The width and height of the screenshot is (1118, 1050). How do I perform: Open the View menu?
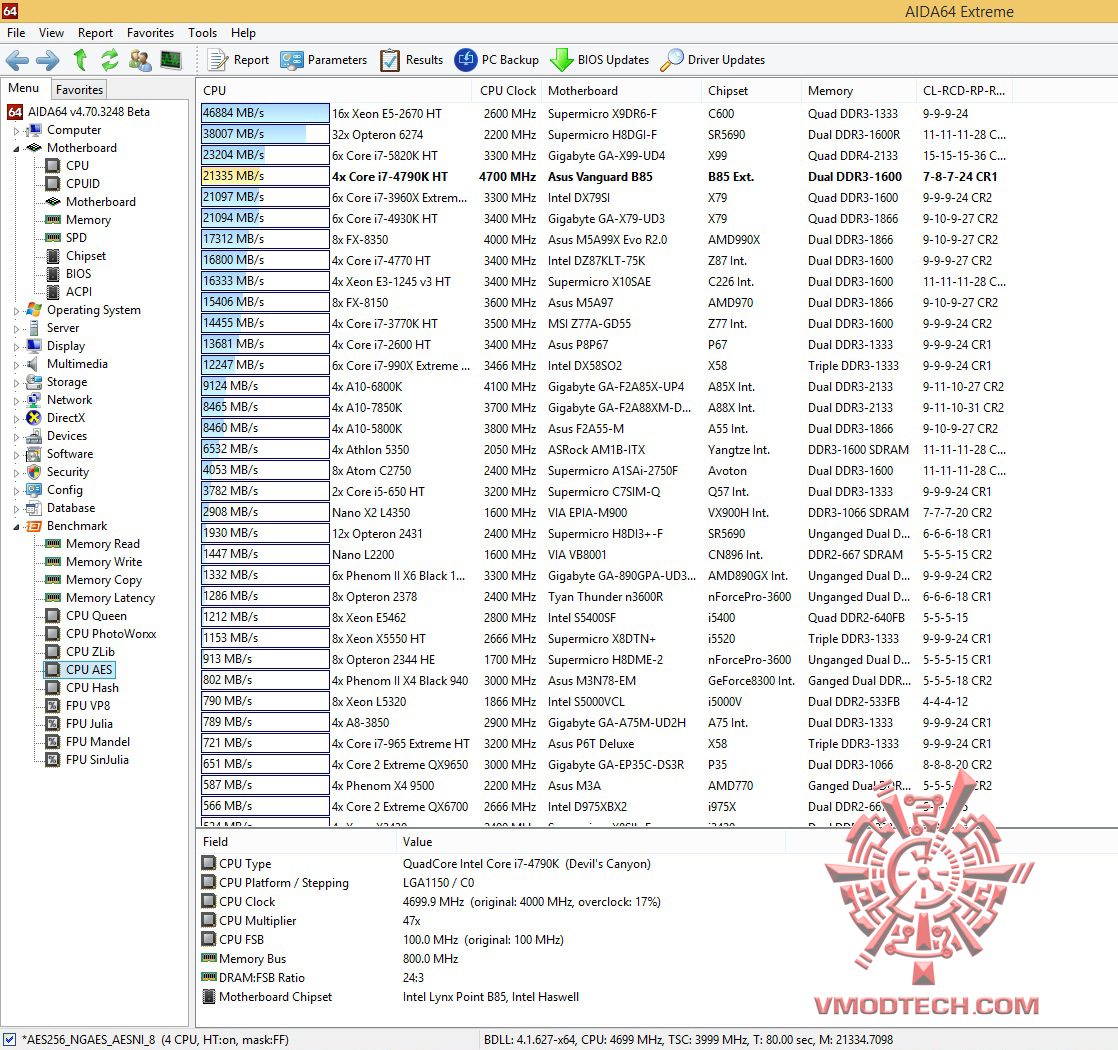pos(51,33)
